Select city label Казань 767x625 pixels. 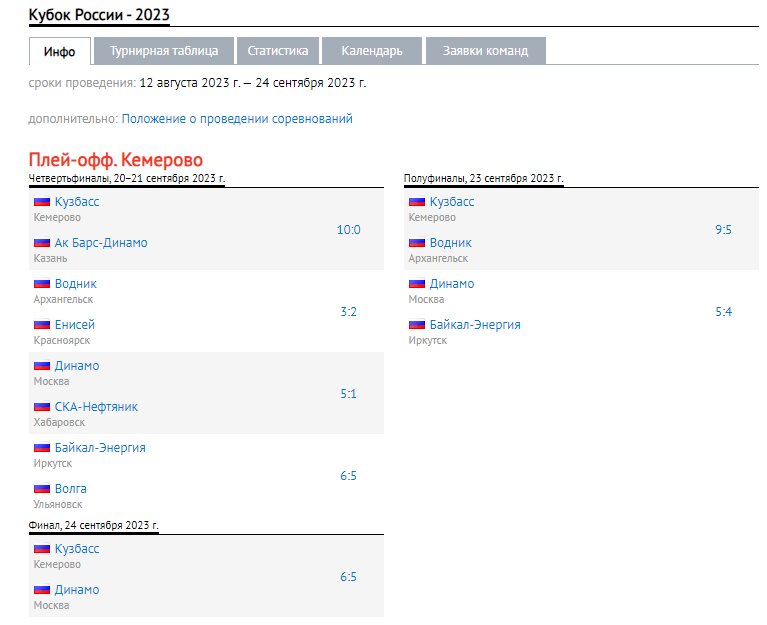coord(50,258)
